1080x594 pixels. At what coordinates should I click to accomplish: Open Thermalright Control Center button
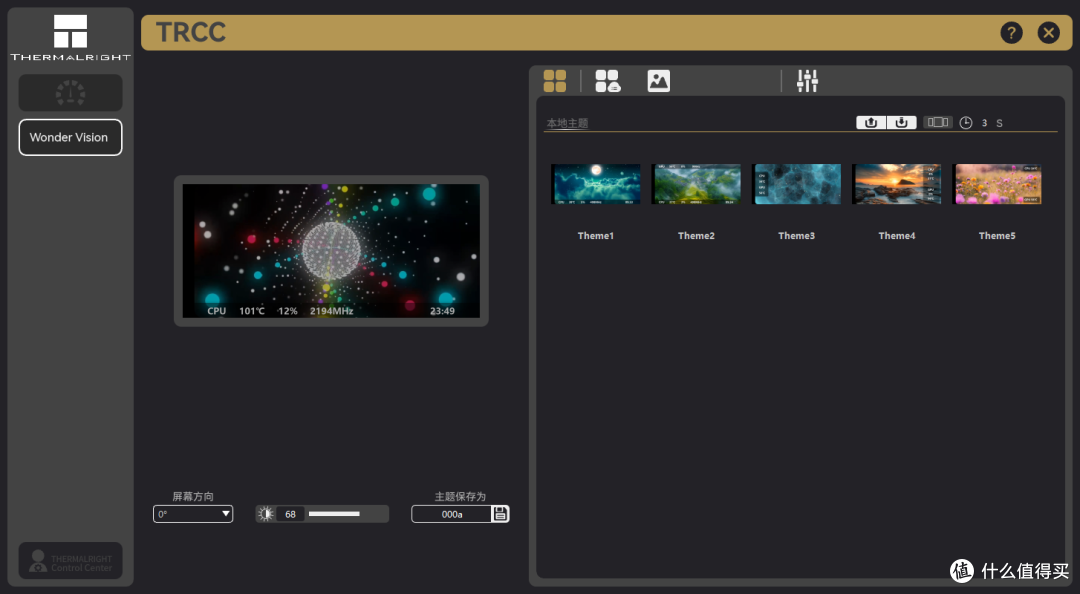[70, 560]
